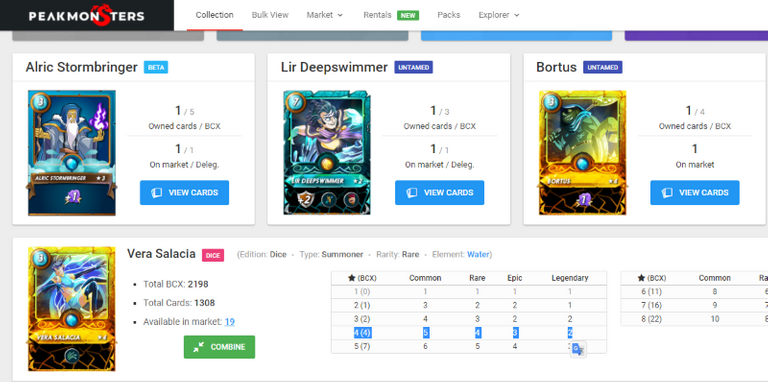View cards for Alric Stormbringer
The width and height of the screenshot is (768, 382).
[184, 192]
